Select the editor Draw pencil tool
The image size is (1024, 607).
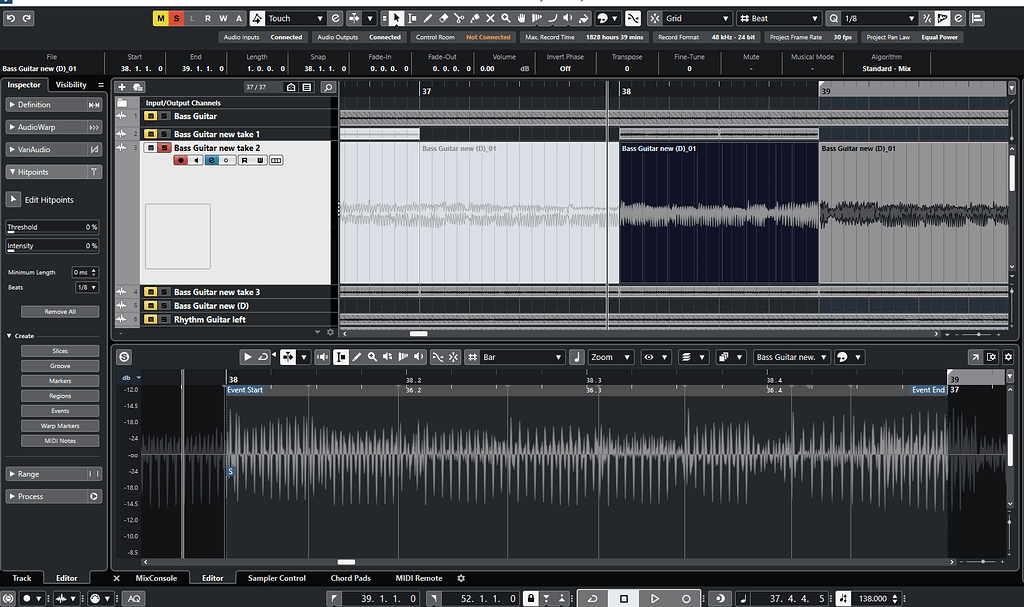[x=356, y=357]
